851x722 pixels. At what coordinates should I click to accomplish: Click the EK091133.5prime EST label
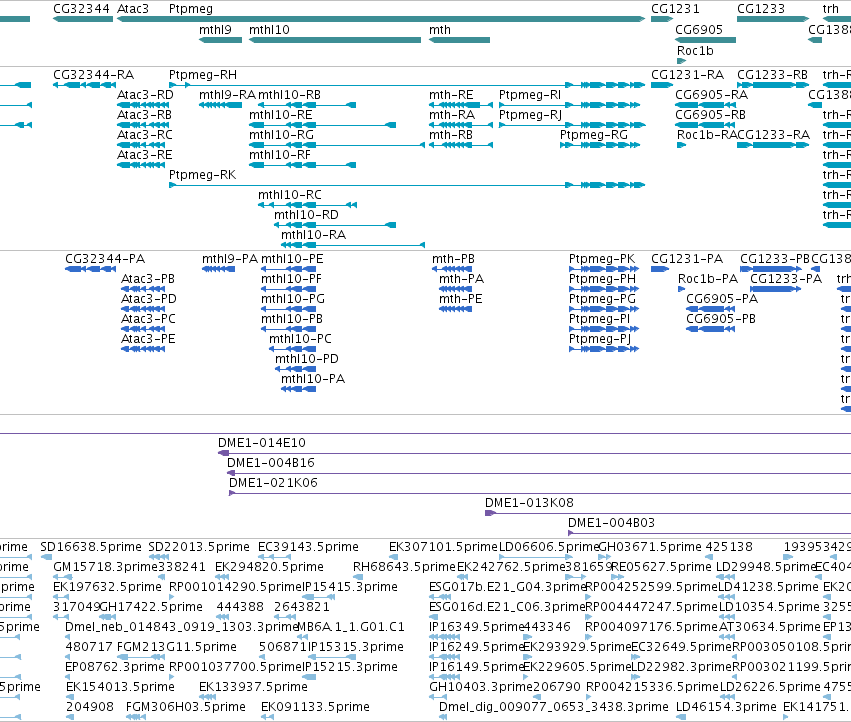pos(315,707)
